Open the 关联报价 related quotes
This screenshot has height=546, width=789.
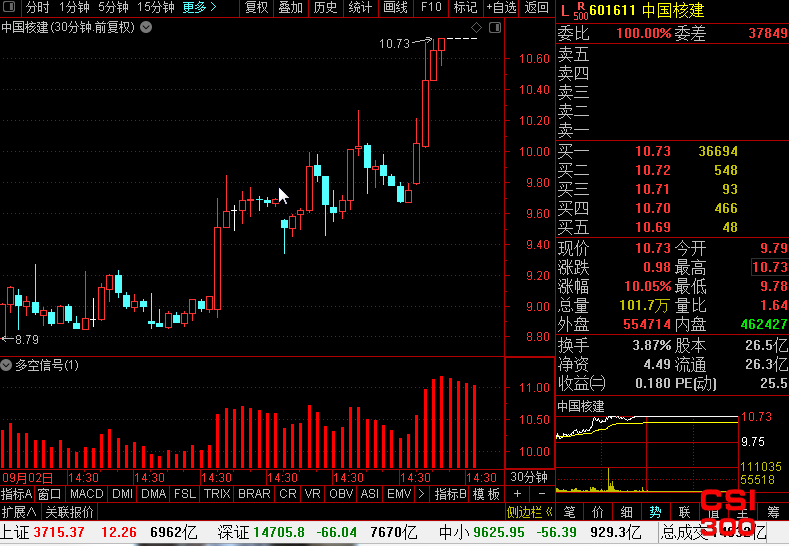69,512
